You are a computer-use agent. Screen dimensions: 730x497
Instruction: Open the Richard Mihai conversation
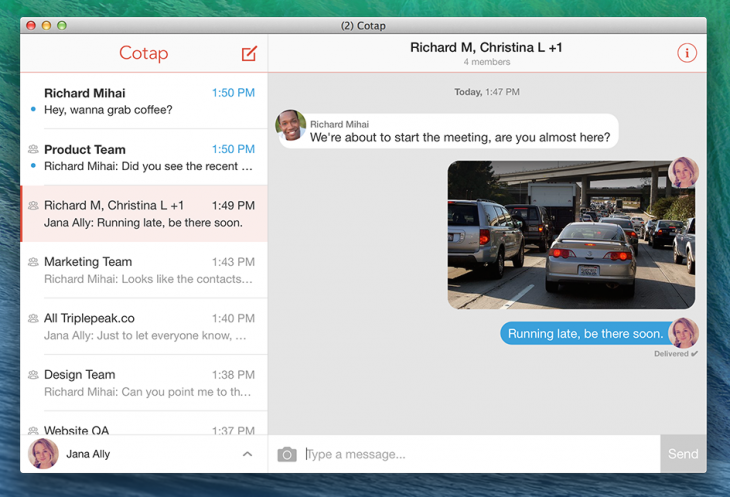click(144, 101)
